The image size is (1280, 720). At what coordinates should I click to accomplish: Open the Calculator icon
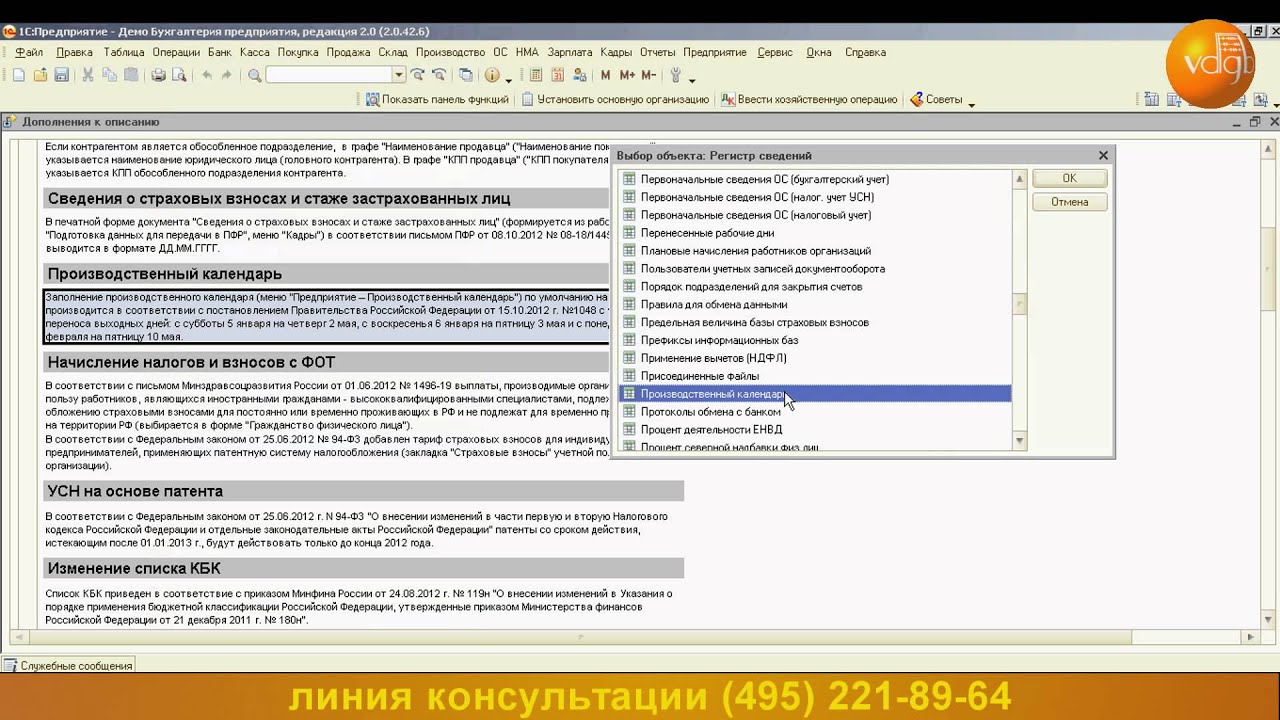tap(537, 75)
